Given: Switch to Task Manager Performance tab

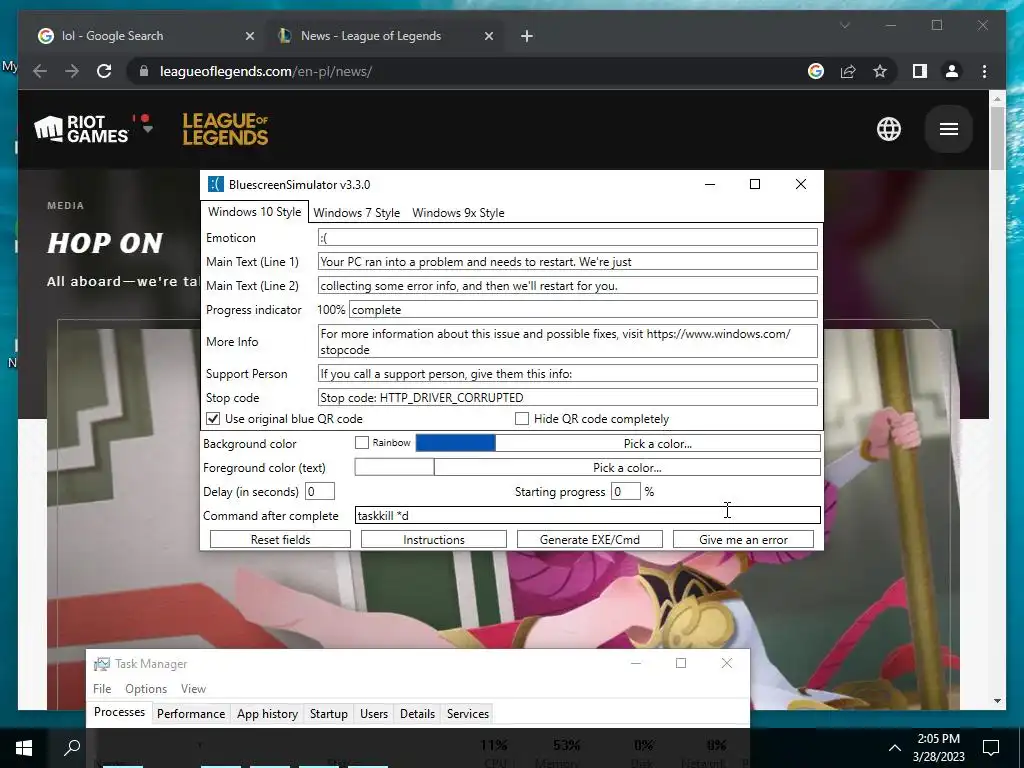Looking at the screenshot, I should (x=191, y=714).
